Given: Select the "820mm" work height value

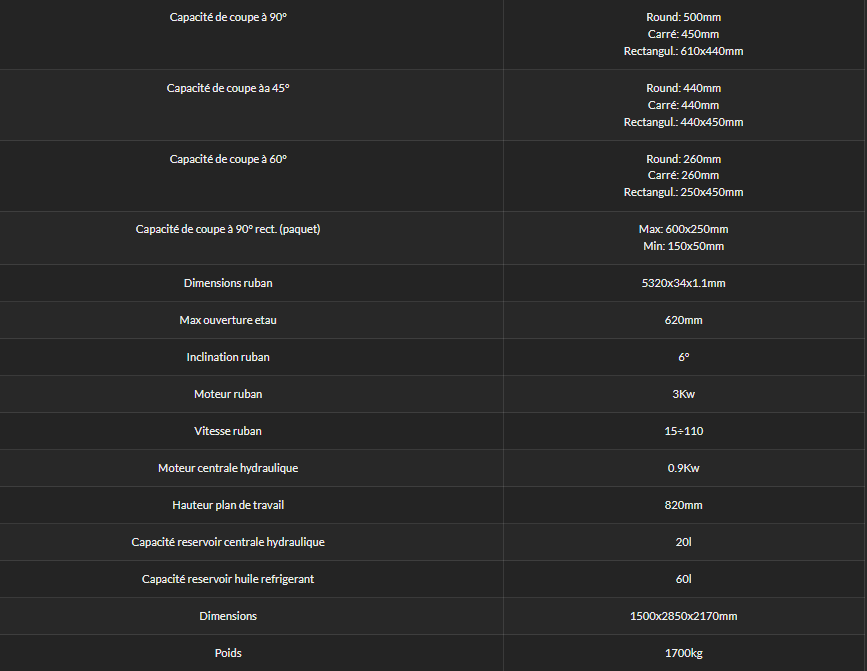Looking at the screenshot, I should tap(683, 505).
